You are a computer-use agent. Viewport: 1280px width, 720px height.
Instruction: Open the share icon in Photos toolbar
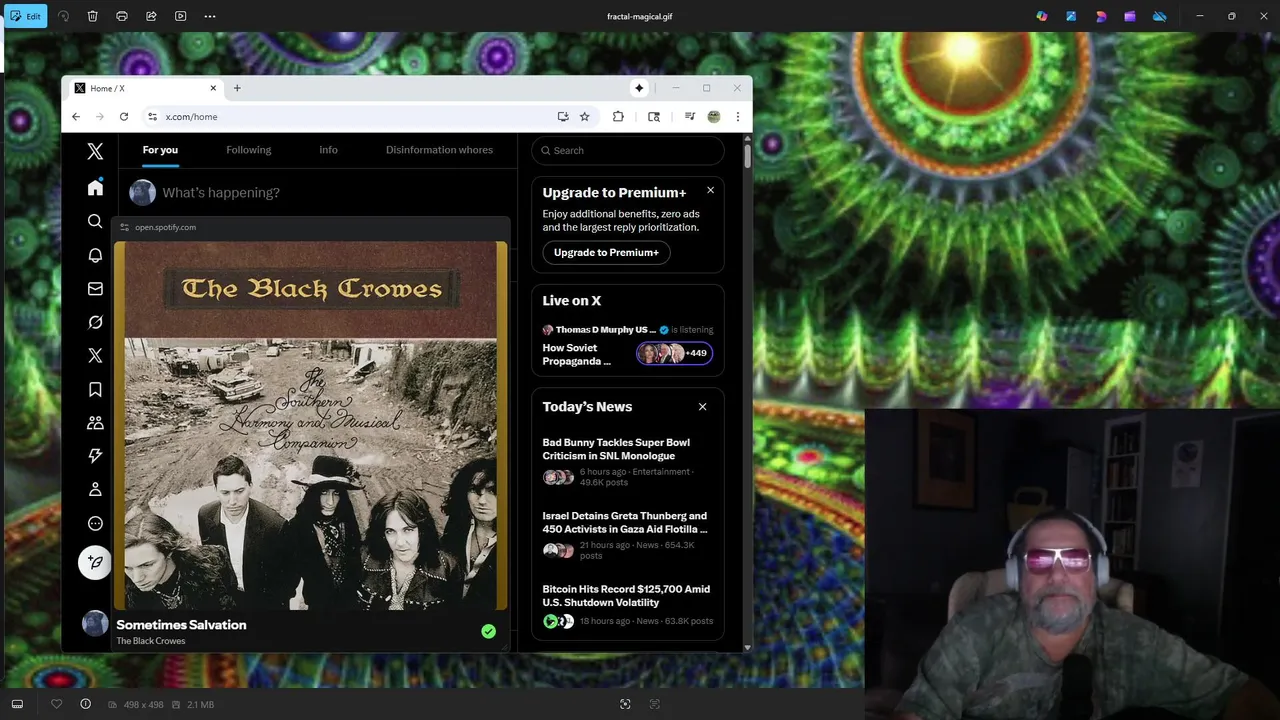point(151,16)
